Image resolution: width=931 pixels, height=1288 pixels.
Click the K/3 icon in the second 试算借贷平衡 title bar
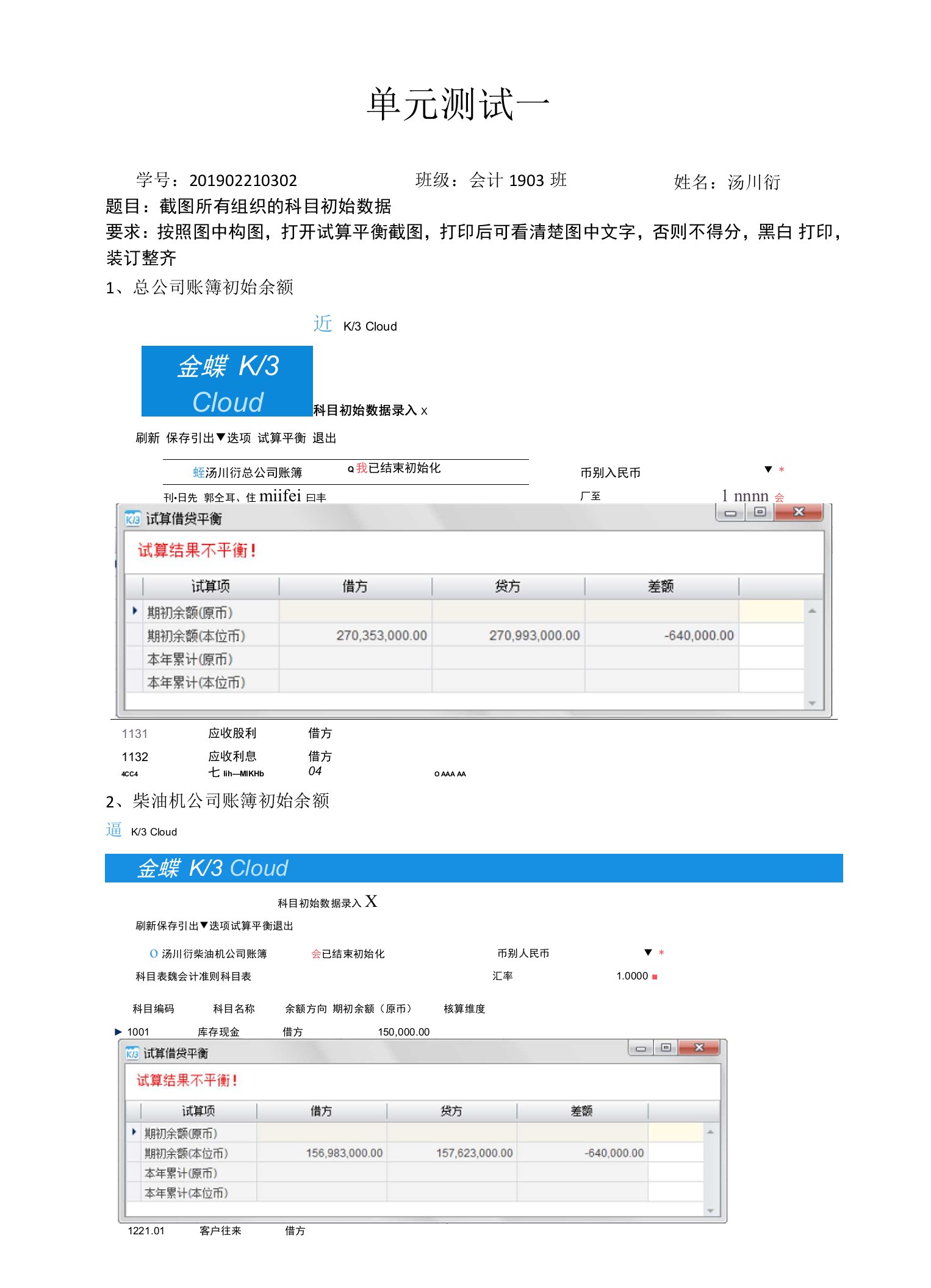[x=132, y=1053]
